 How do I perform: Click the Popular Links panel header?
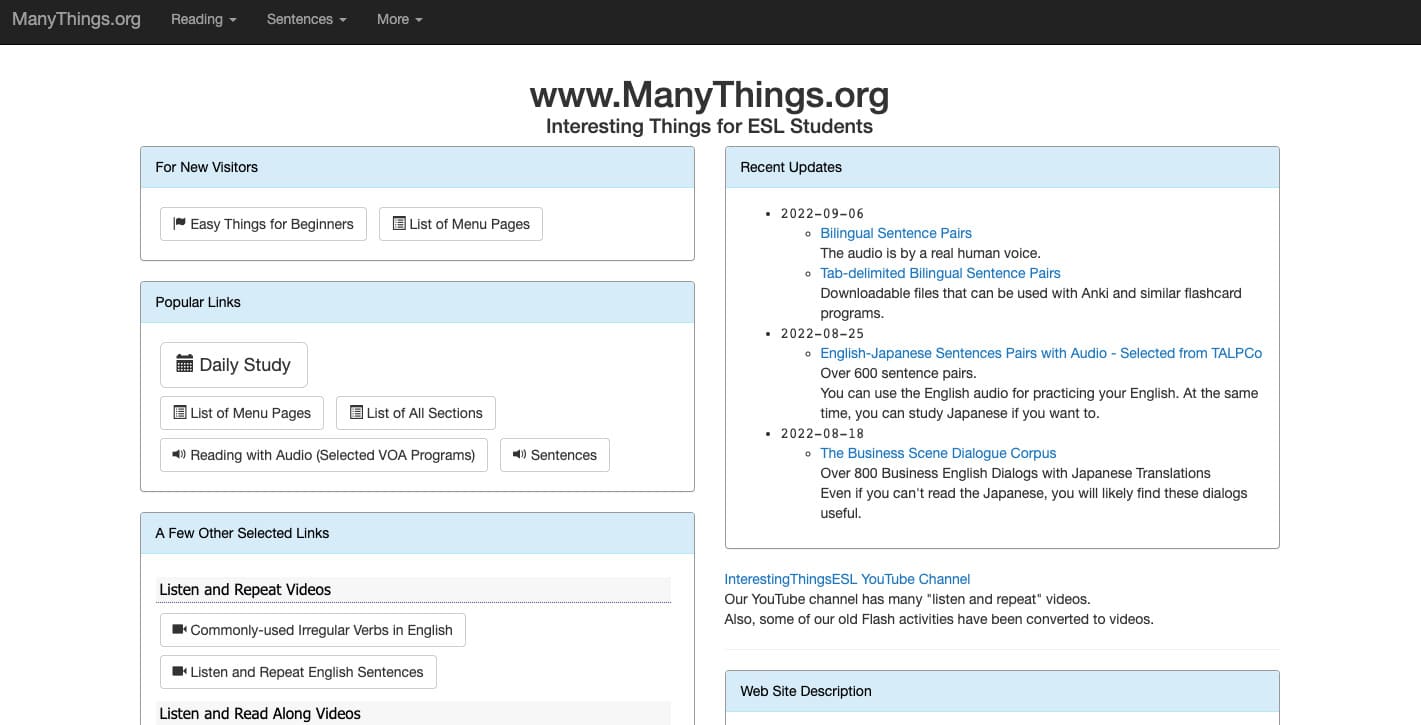417,302
